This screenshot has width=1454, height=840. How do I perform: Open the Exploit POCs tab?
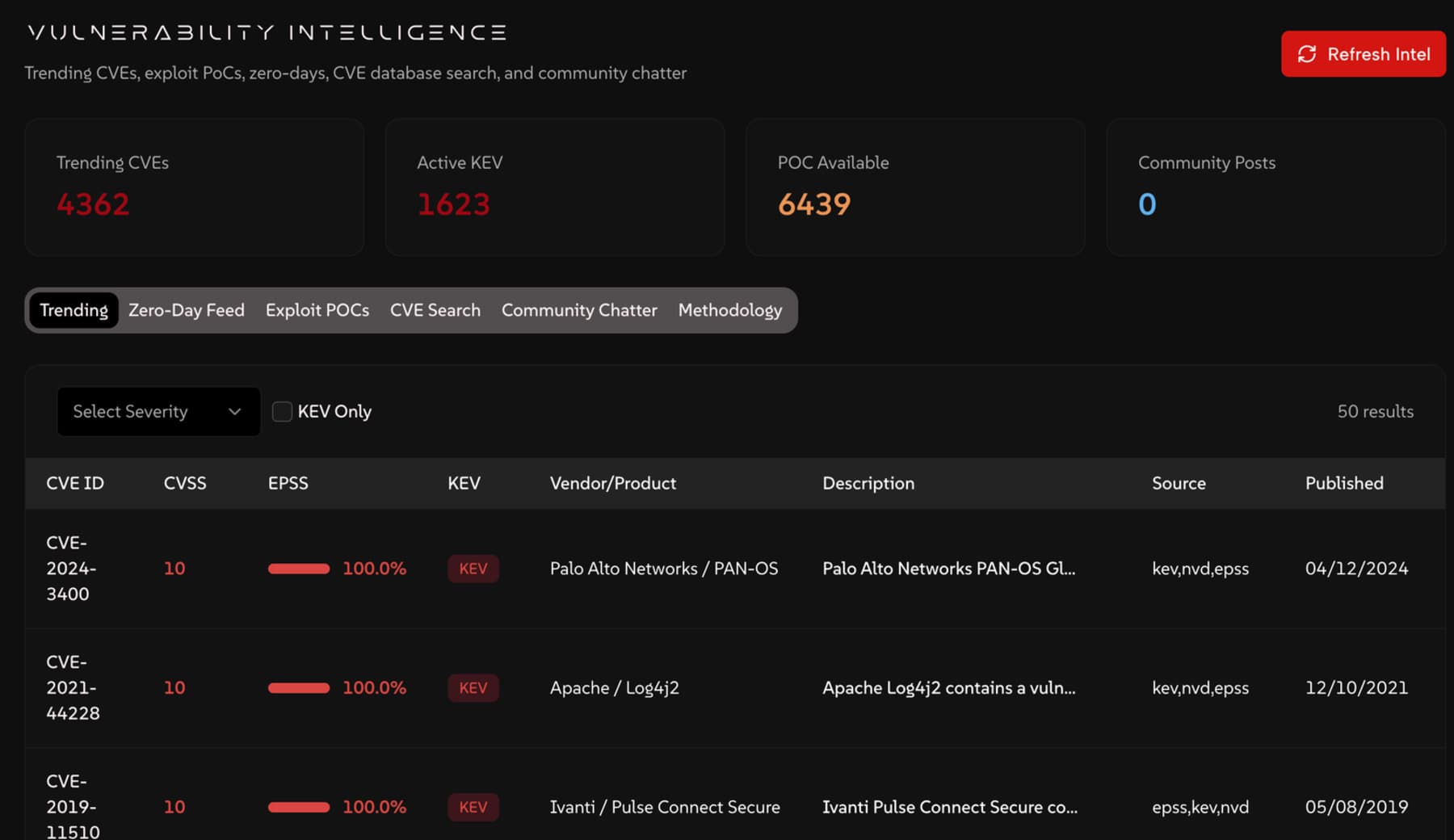[x=317, y=310]
